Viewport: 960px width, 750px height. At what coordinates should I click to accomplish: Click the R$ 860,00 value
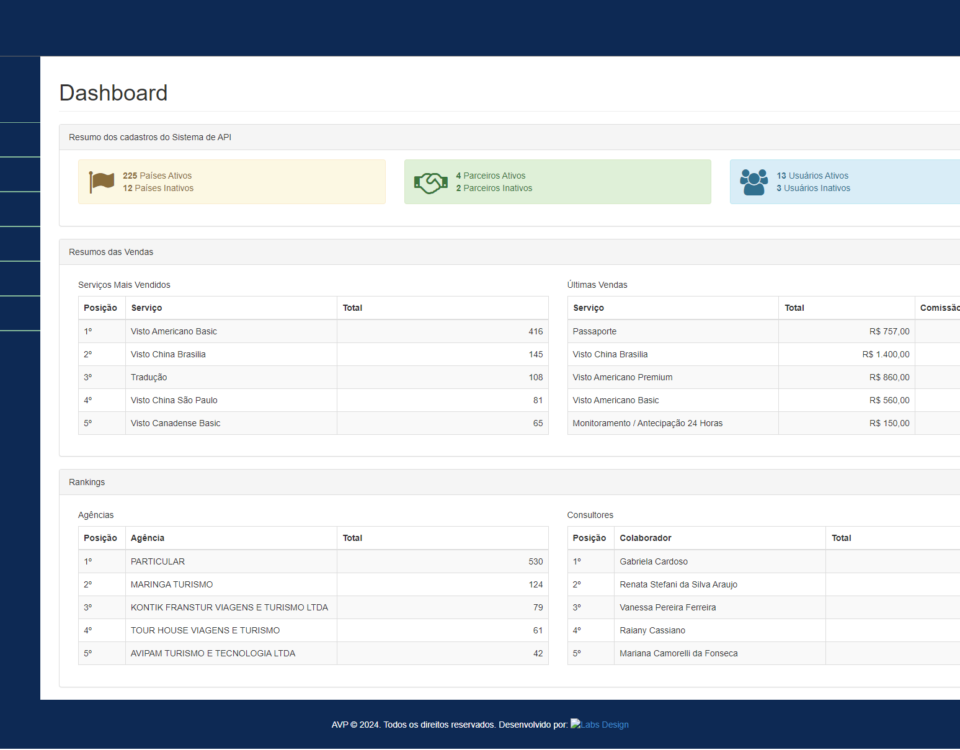pos(889,377)
